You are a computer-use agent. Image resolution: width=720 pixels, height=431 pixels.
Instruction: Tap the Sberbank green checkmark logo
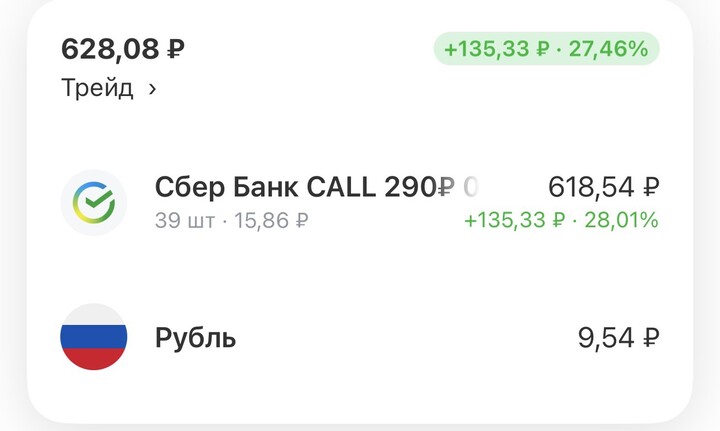point(94,202)
